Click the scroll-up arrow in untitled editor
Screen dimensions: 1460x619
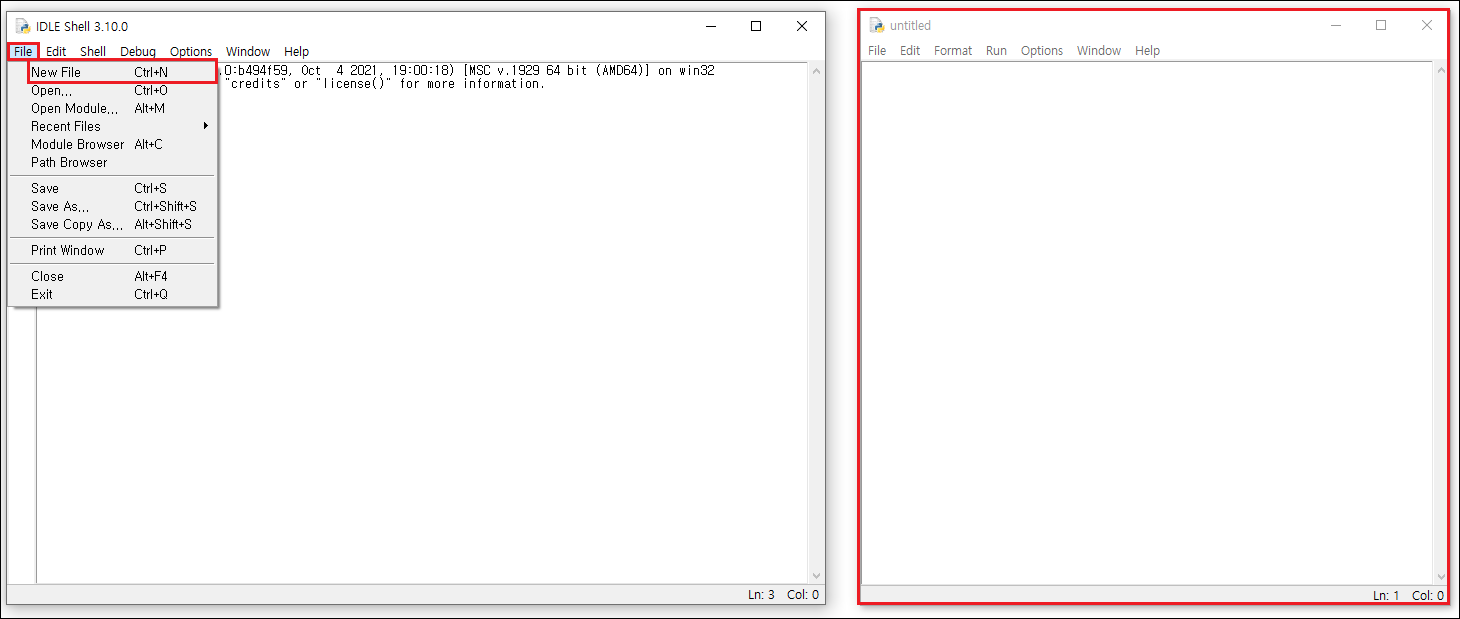click(x=1440, y=71)
